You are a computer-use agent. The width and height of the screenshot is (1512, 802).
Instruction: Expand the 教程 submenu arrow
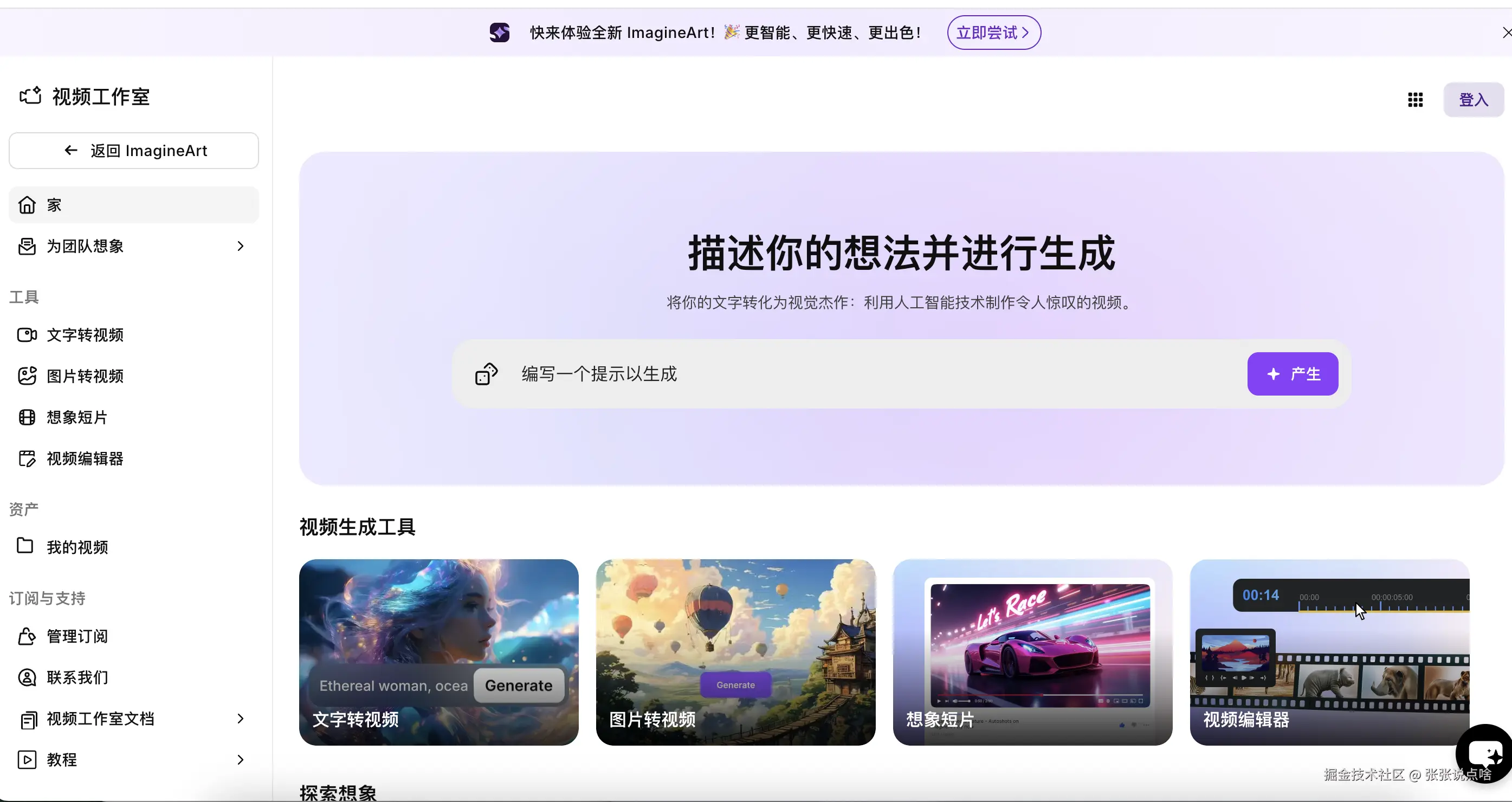pos(240,760)
